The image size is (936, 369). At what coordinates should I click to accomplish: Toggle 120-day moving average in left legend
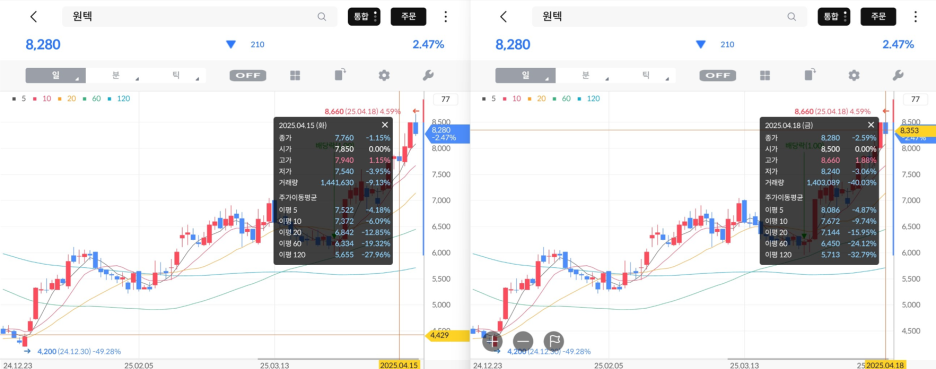[119, 99]
